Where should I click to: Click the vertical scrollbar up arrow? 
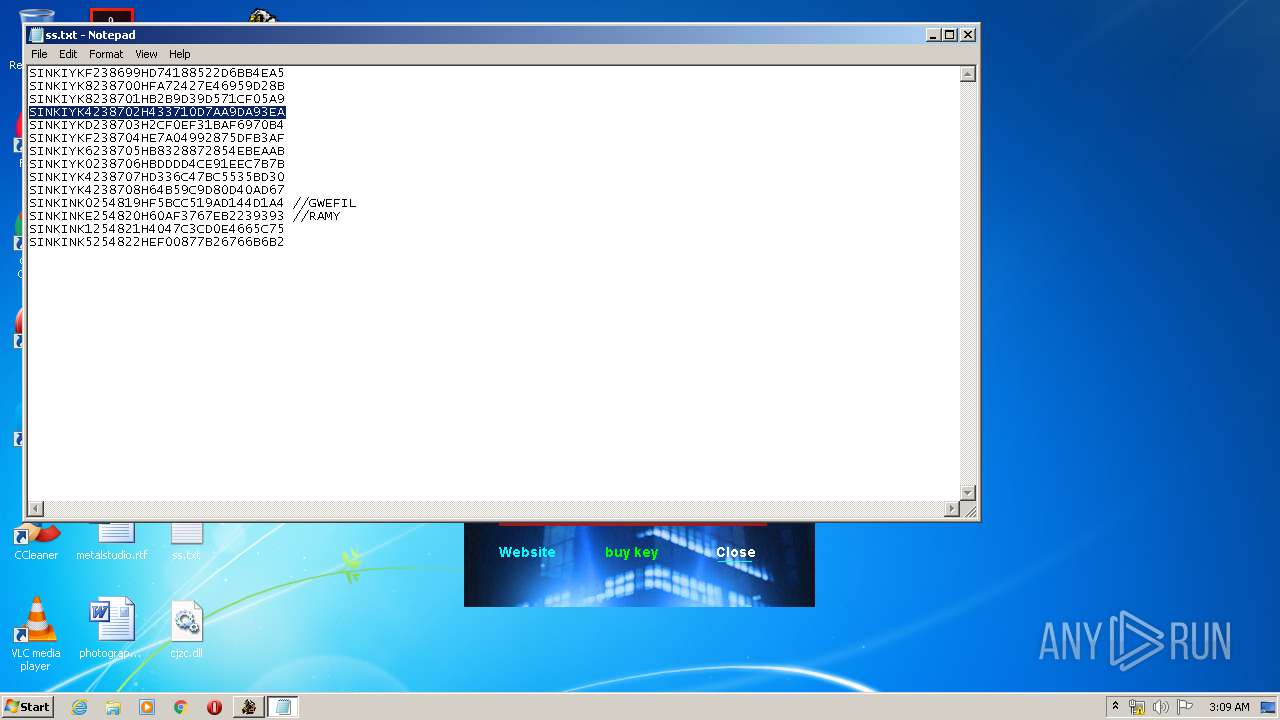(967, 73)
